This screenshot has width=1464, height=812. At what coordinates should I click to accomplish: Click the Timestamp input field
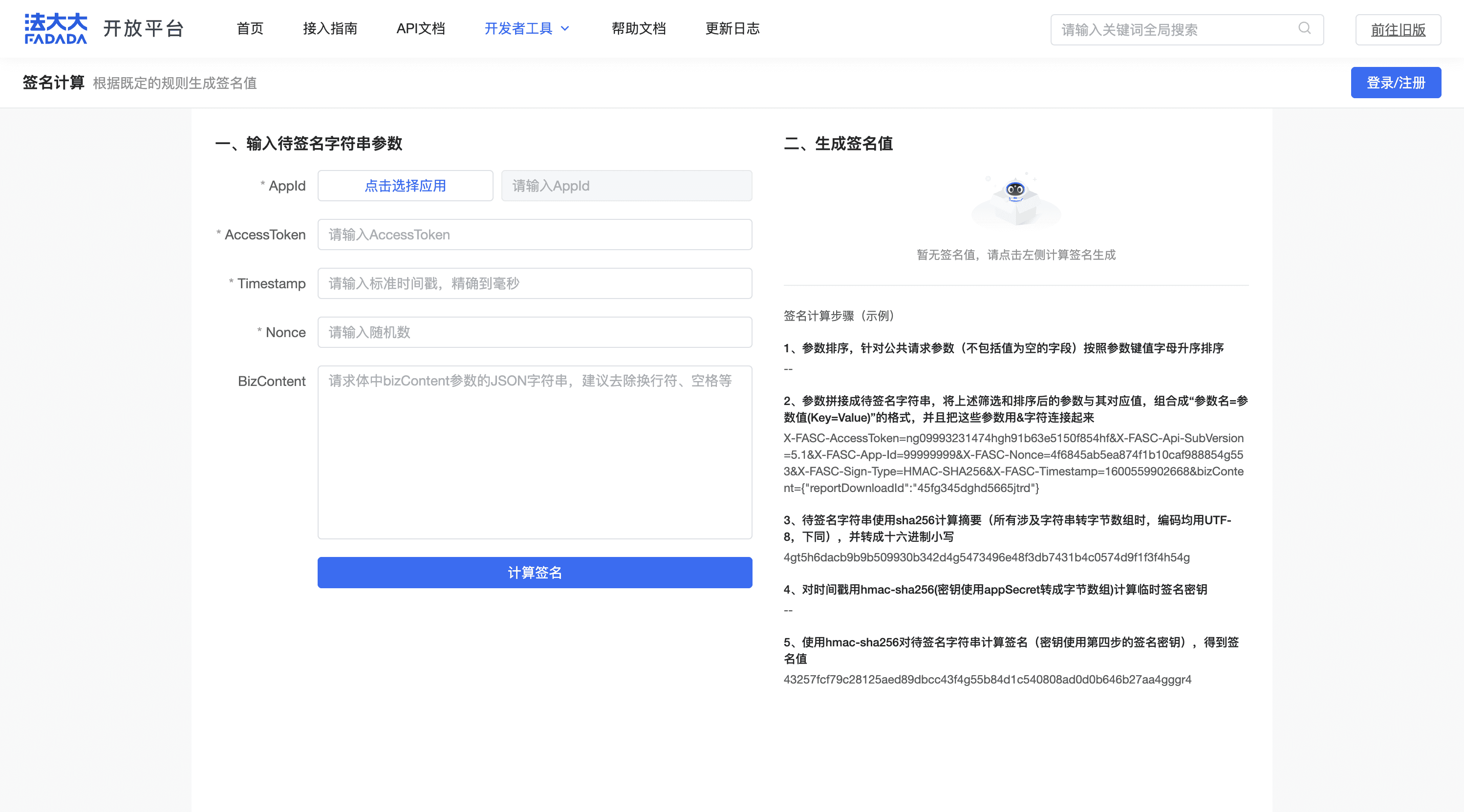[x=534, y=283]
